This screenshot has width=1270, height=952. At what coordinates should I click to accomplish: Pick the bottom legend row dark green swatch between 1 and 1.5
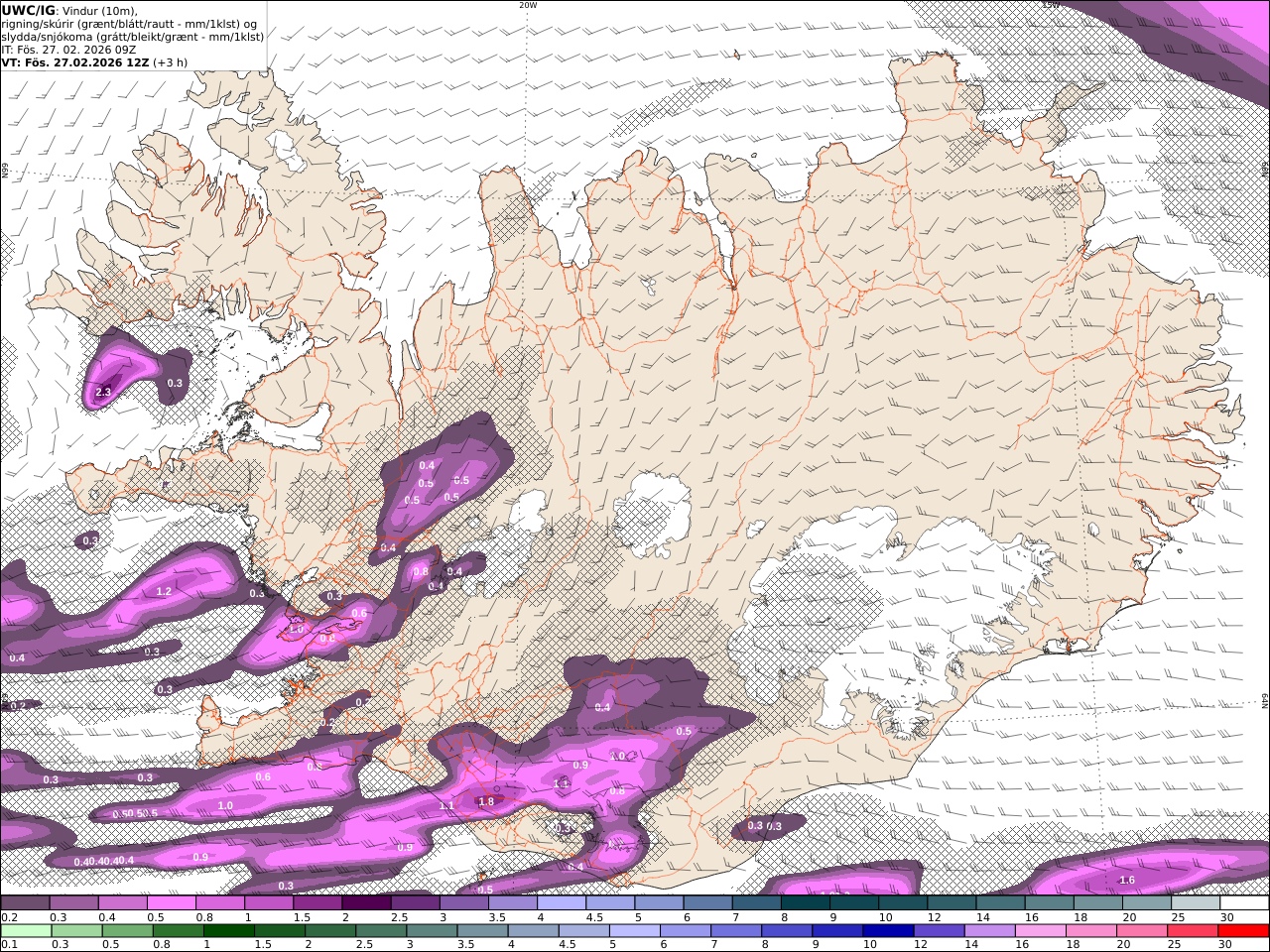230,931
